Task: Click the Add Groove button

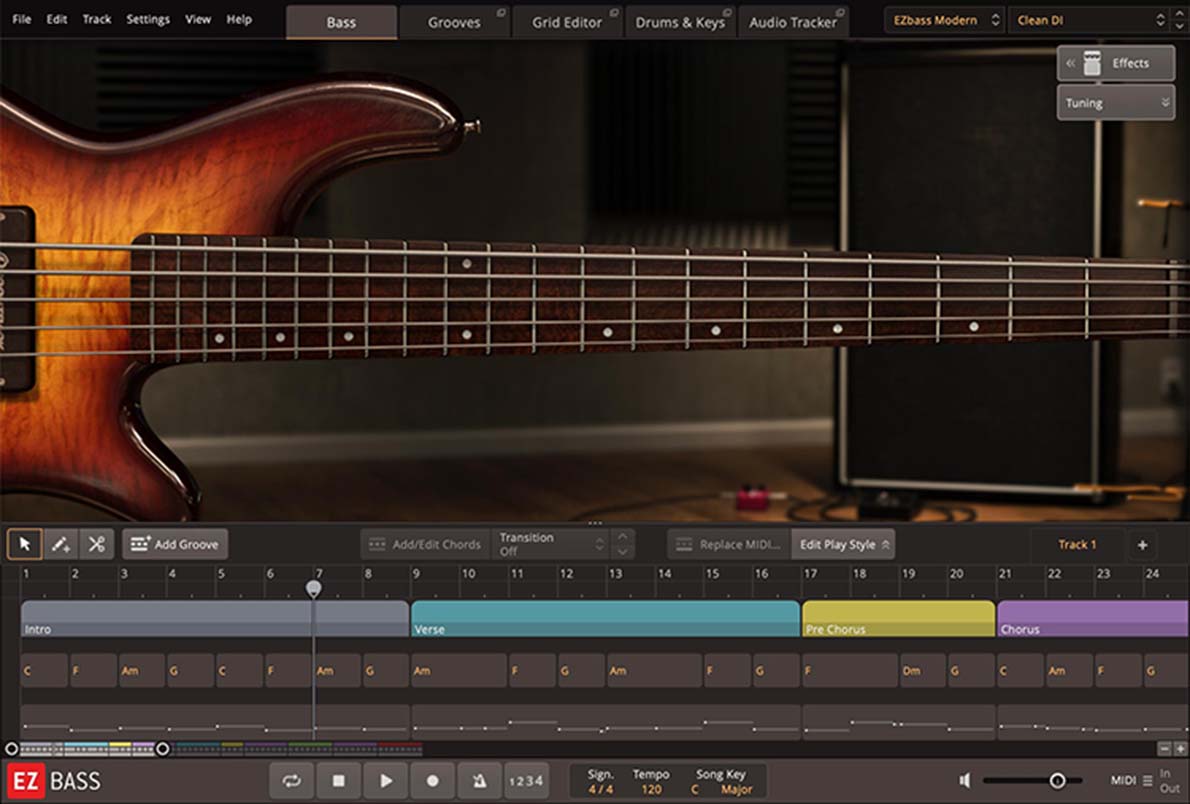Action: [x=175, y=544]
